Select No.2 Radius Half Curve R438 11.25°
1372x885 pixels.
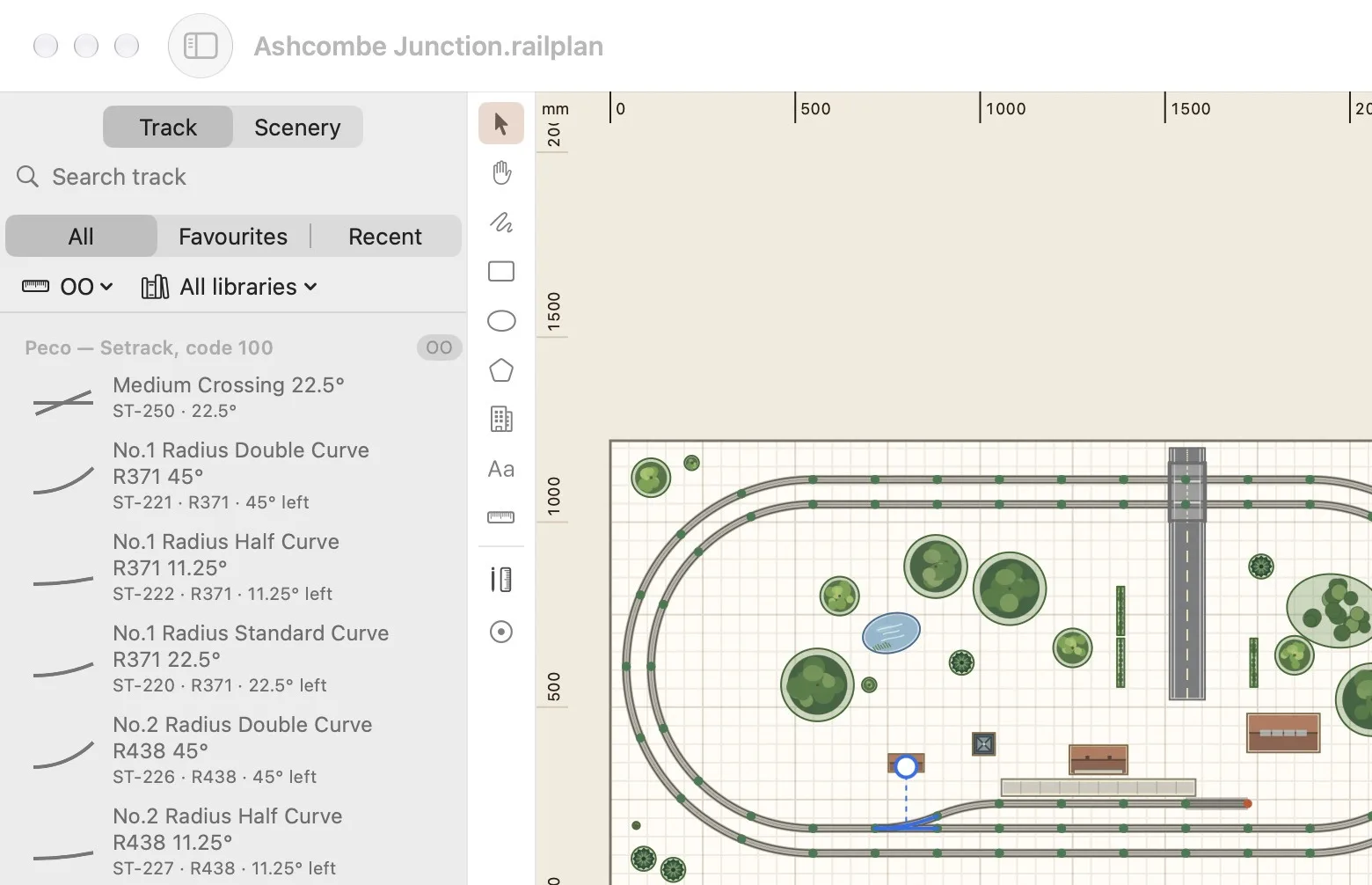234,842
